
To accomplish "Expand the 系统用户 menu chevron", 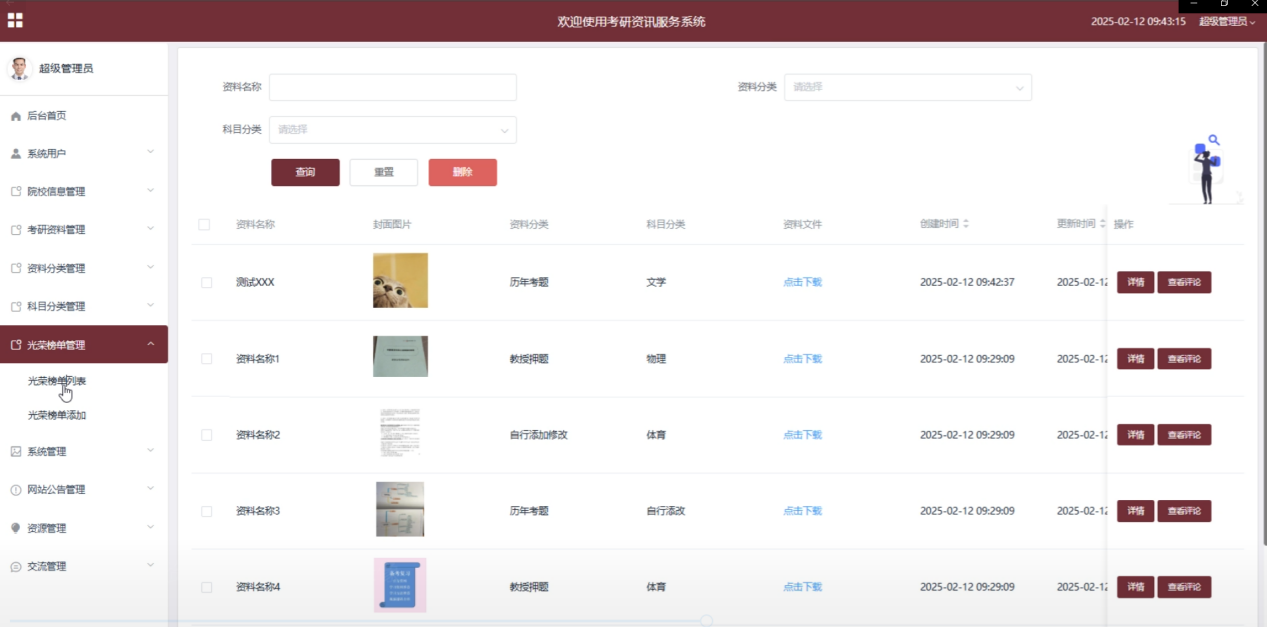I will (150, 152).
